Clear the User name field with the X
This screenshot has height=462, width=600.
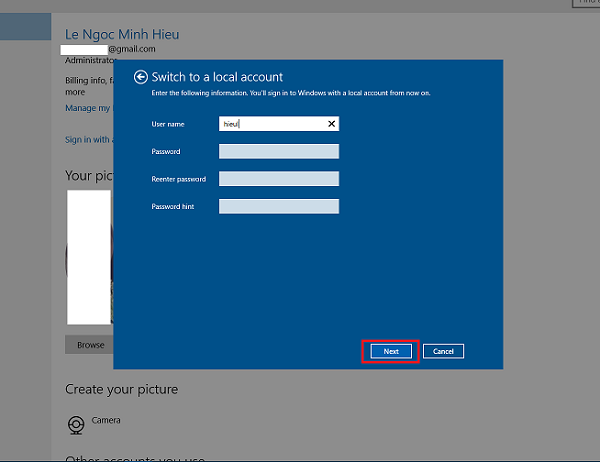click(x=331, y=124)
